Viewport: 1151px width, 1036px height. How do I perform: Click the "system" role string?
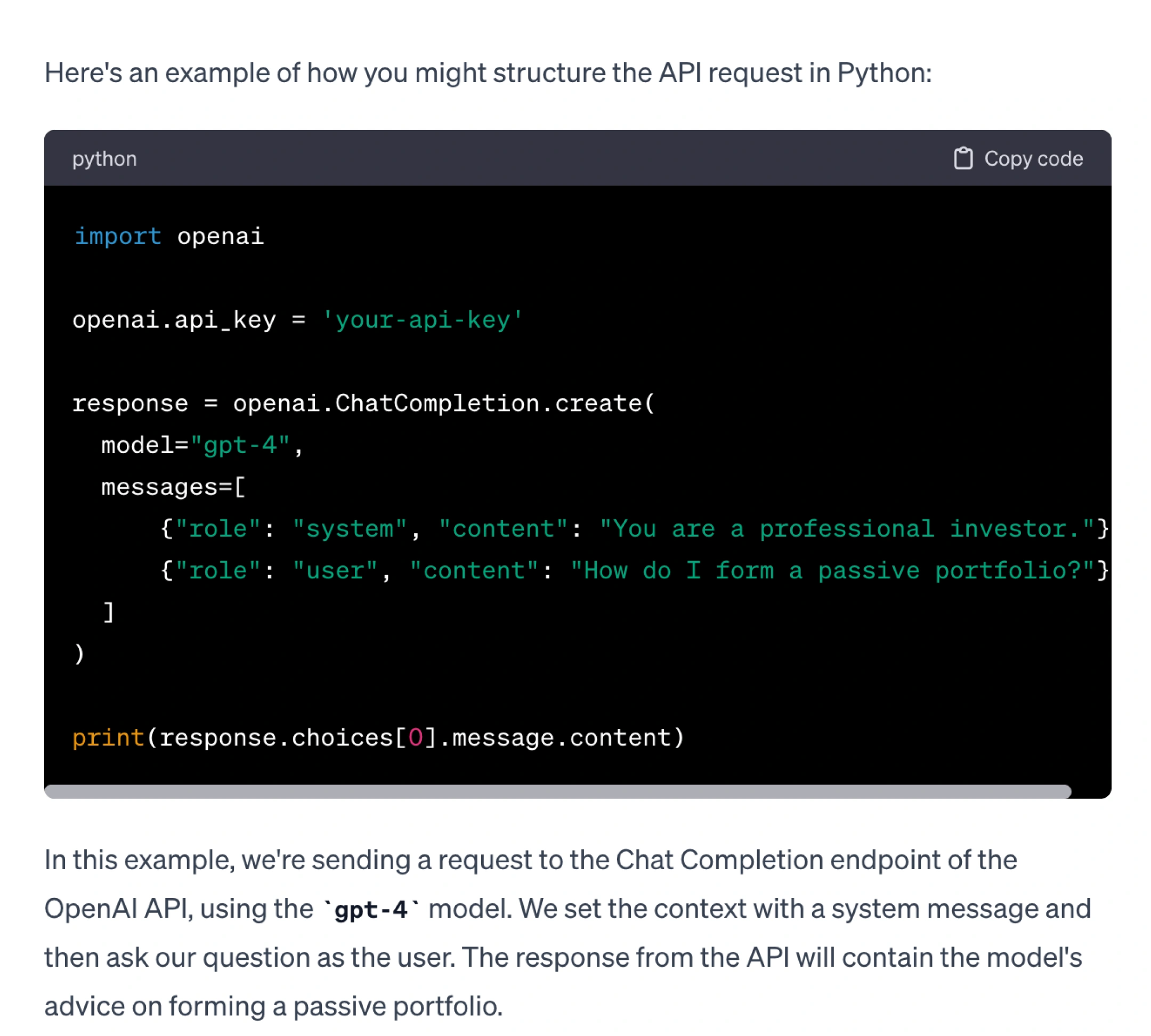(x=350, y=529)
